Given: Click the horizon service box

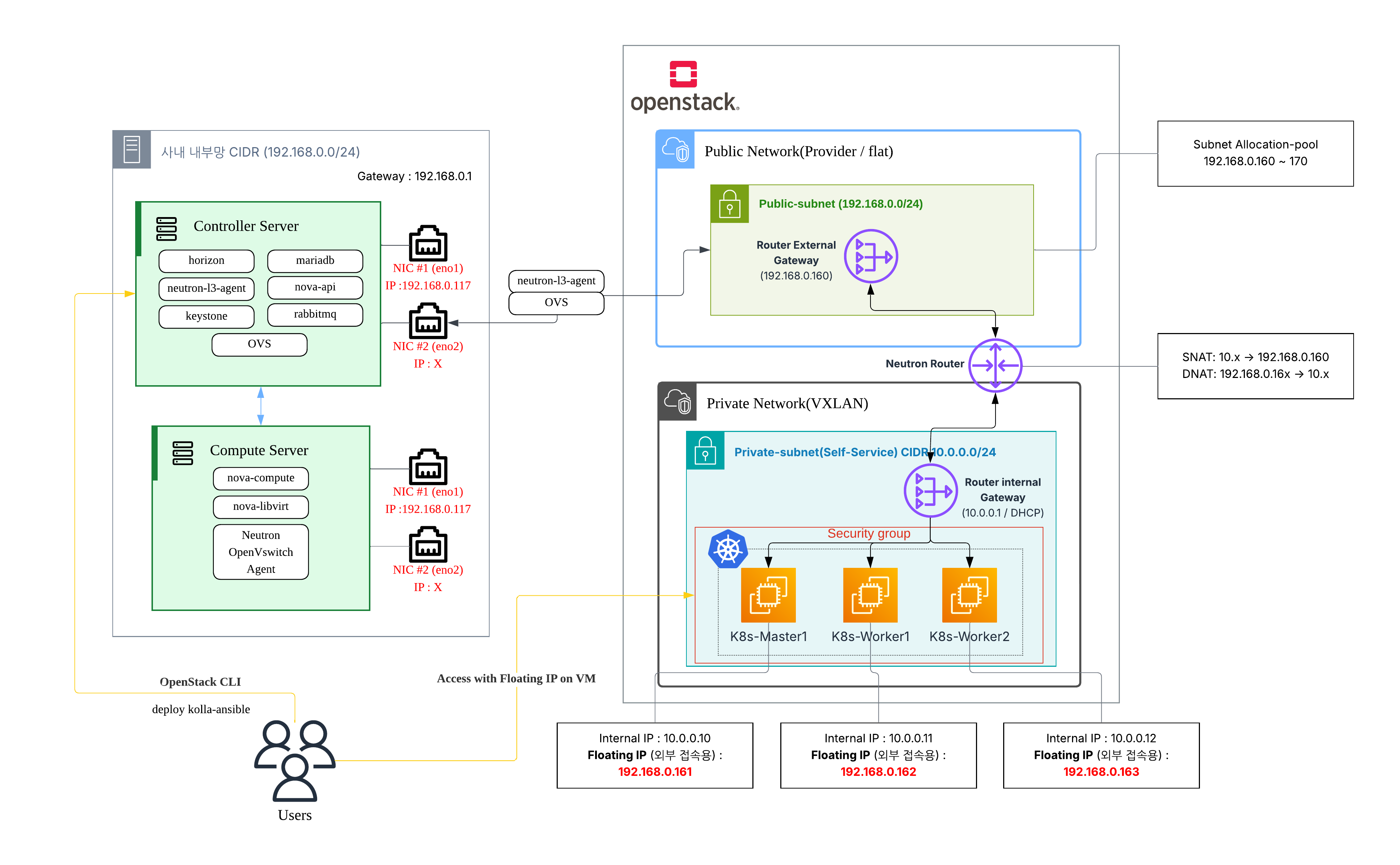Looking at the screenshot, I should (x=207, y=261).
